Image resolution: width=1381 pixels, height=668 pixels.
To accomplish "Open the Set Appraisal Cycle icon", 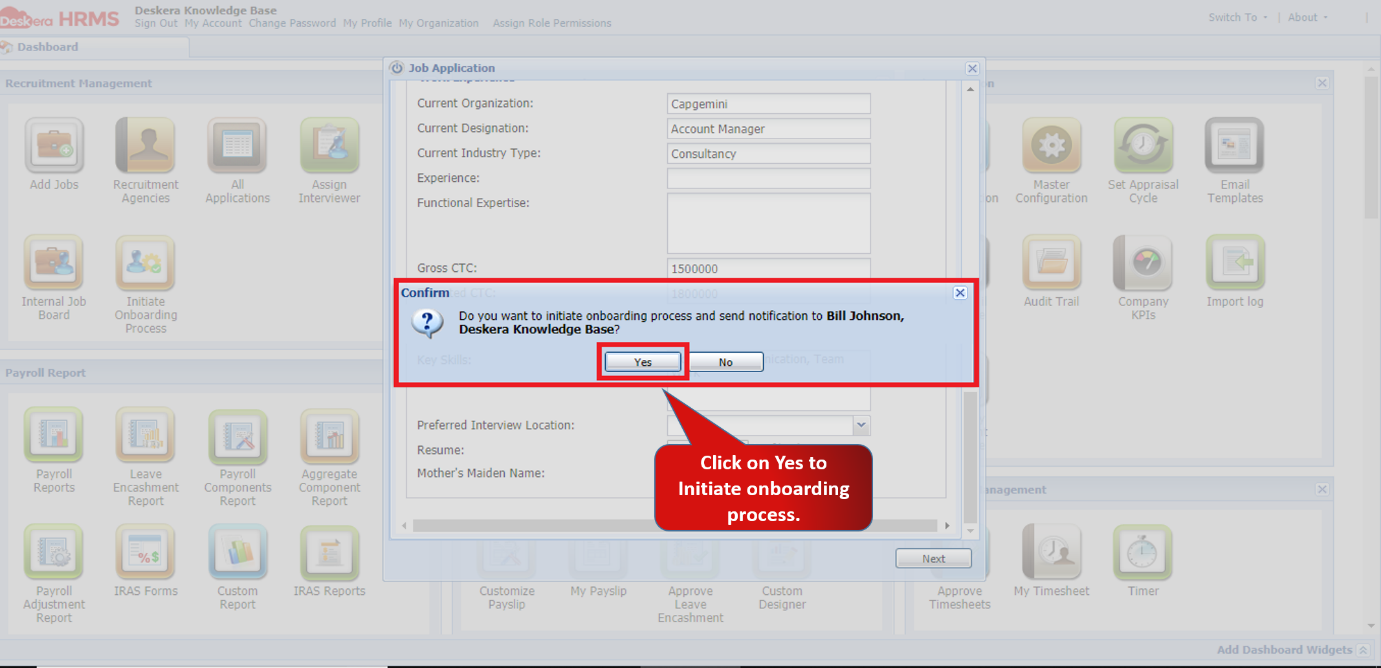I will [1143, 146].
